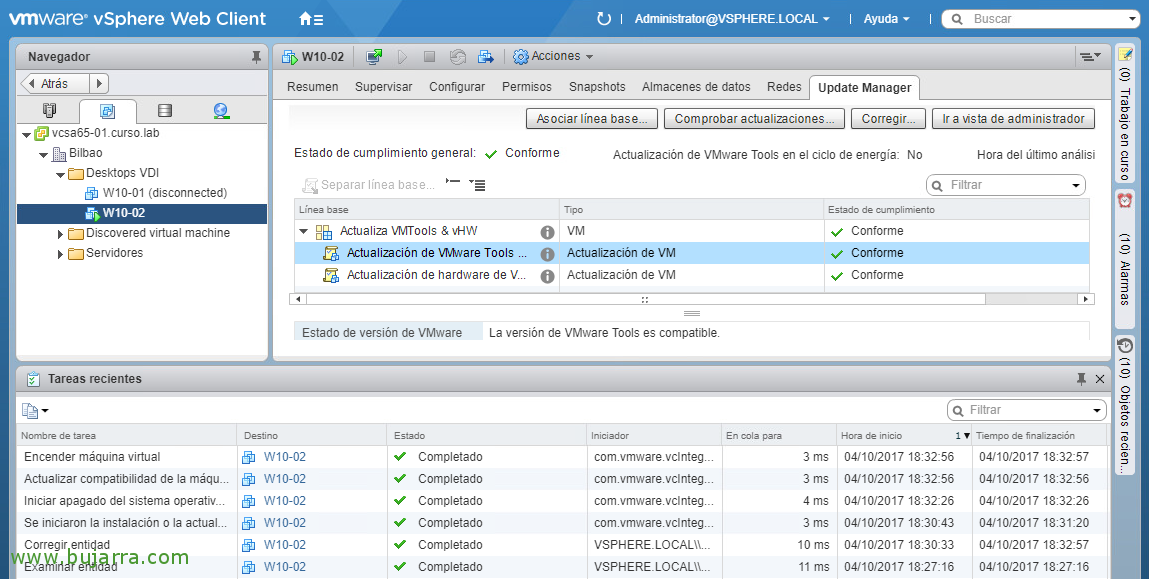Open the vSphere home menu icon

click(311, 19)
